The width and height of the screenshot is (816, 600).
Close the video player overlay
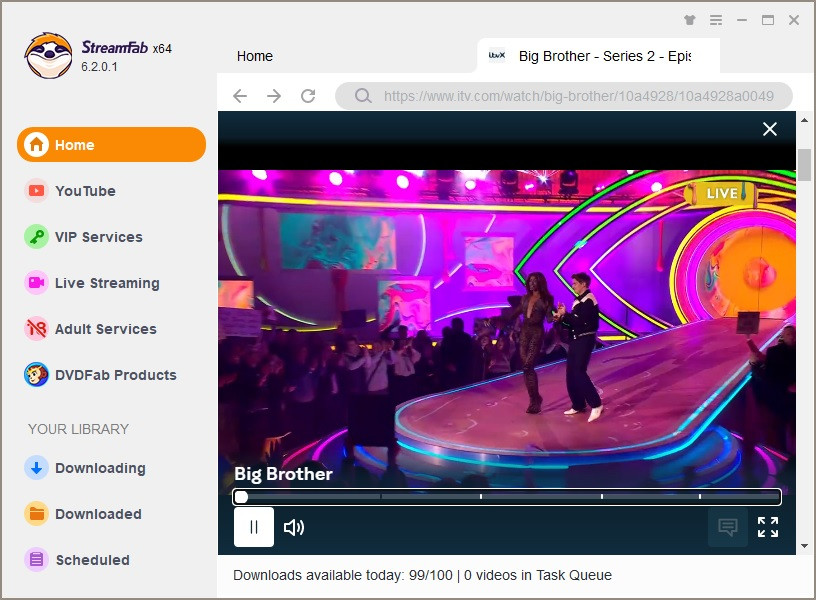click(x=770, y=129)
